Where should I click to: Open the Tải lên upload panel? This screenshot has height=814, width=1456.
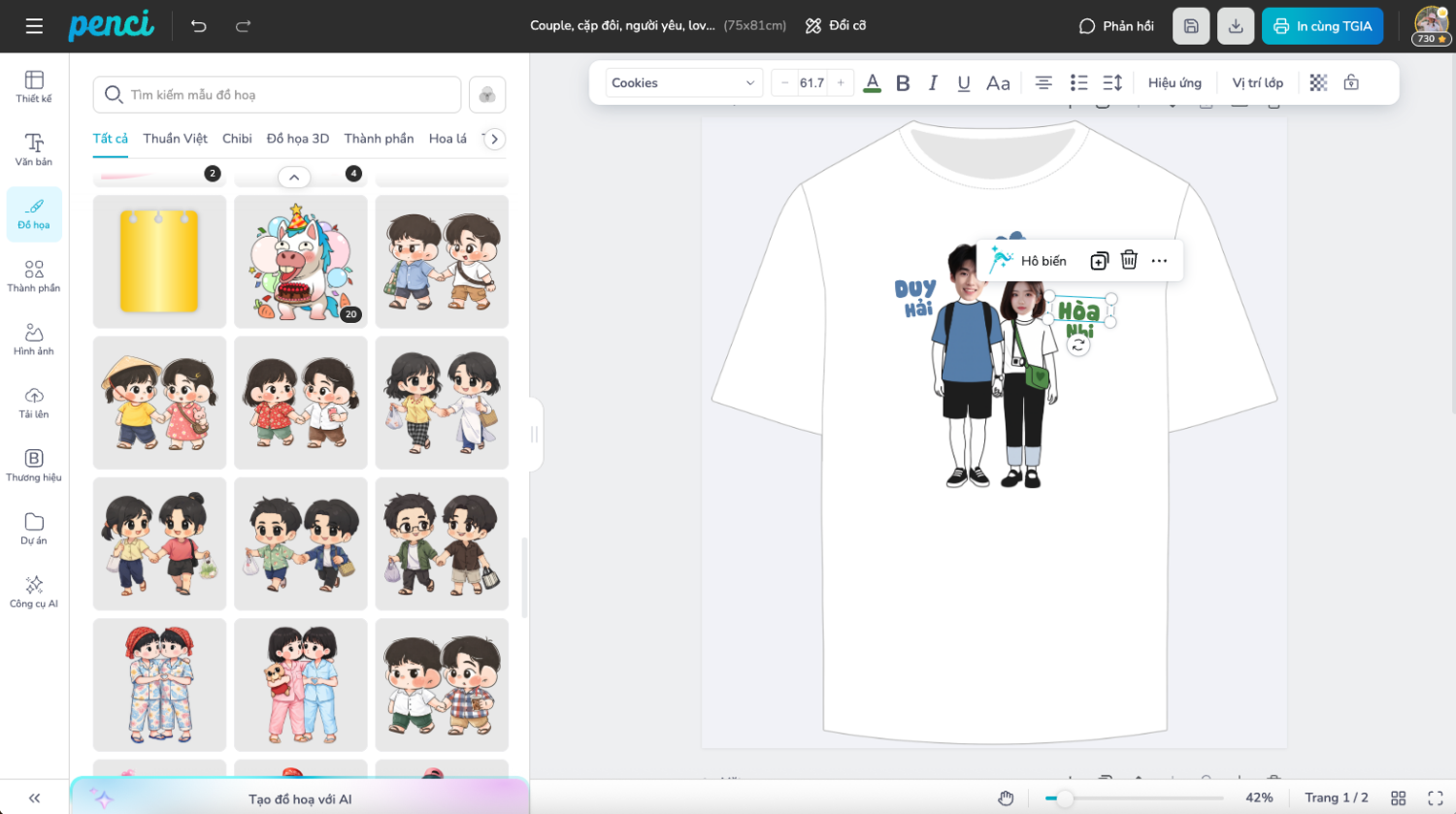tap(34, 402)
